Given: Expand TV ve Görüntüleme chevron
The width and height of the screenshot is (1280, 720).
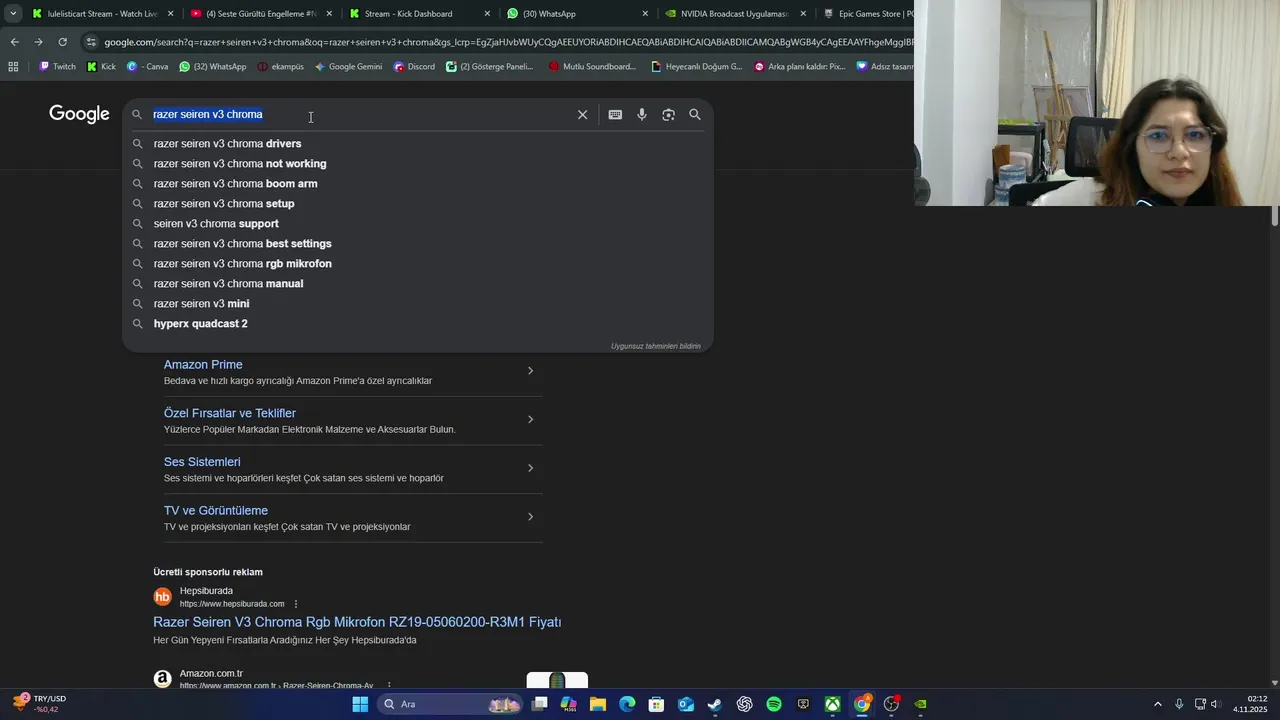Looking at the screenshot, I should point(530,517).
